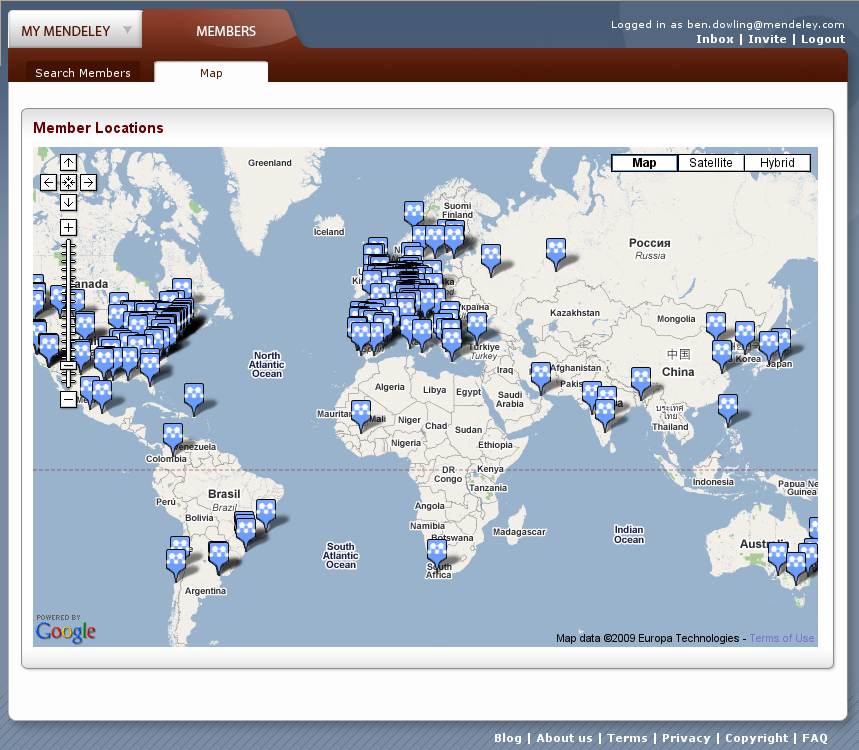Open the Privacy footer link
Viewport: 859px width, 750px height.
tap(686, 738)
